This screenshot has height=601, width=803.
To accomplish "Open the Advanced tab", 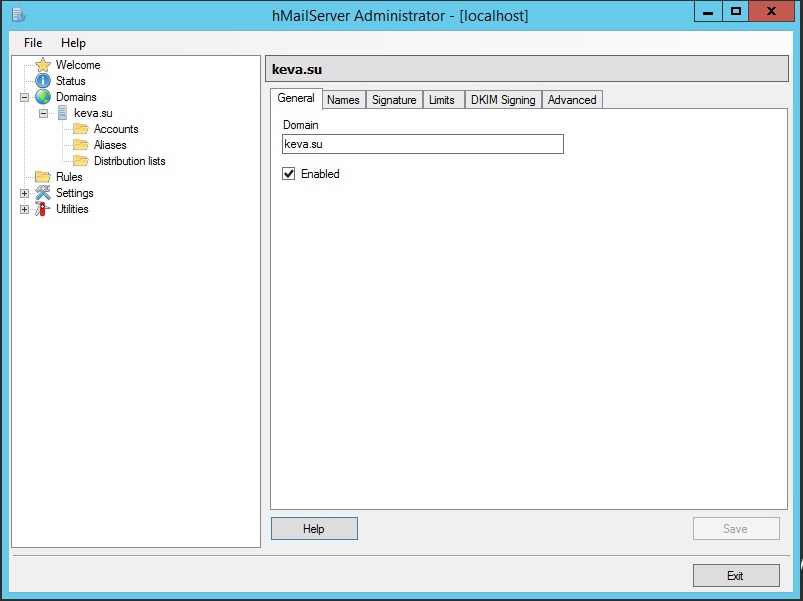I will pos(572,100).
